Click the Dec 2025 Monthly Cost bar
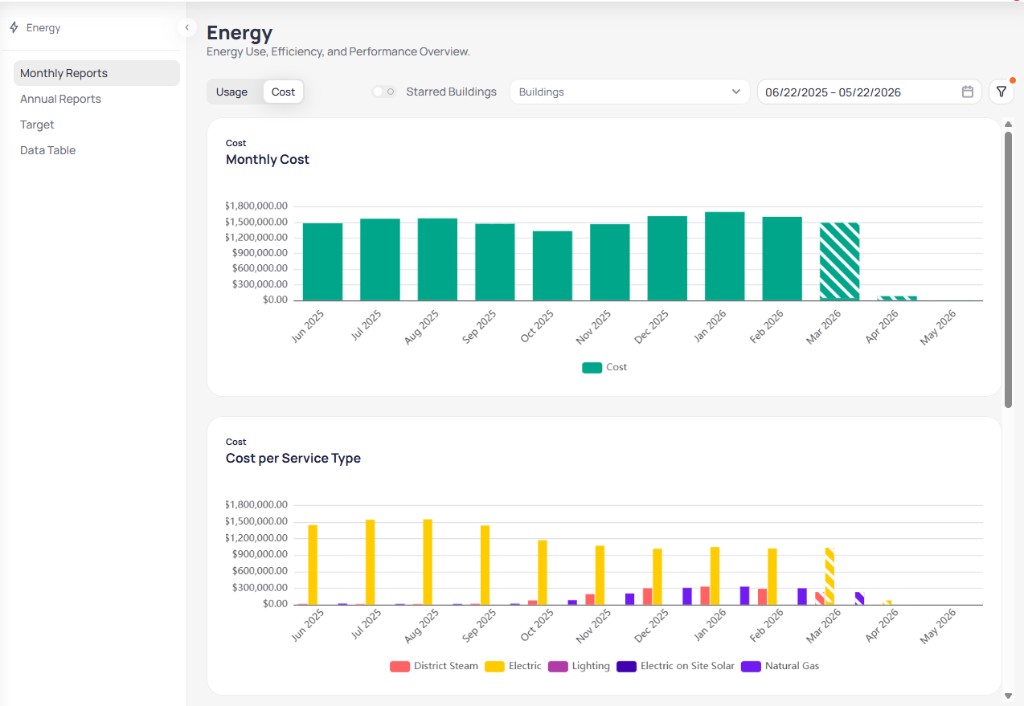Viewport: 1024px width, 706px height. point(667,258)
